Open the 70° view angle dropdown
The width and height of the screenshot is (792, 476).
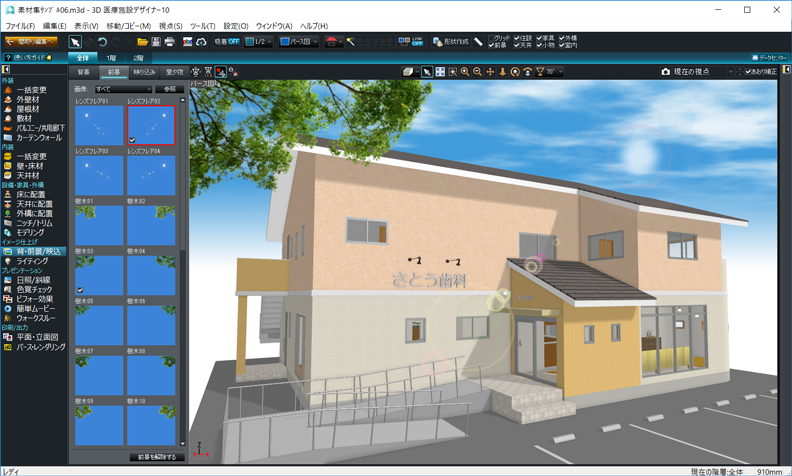point(549,72)
